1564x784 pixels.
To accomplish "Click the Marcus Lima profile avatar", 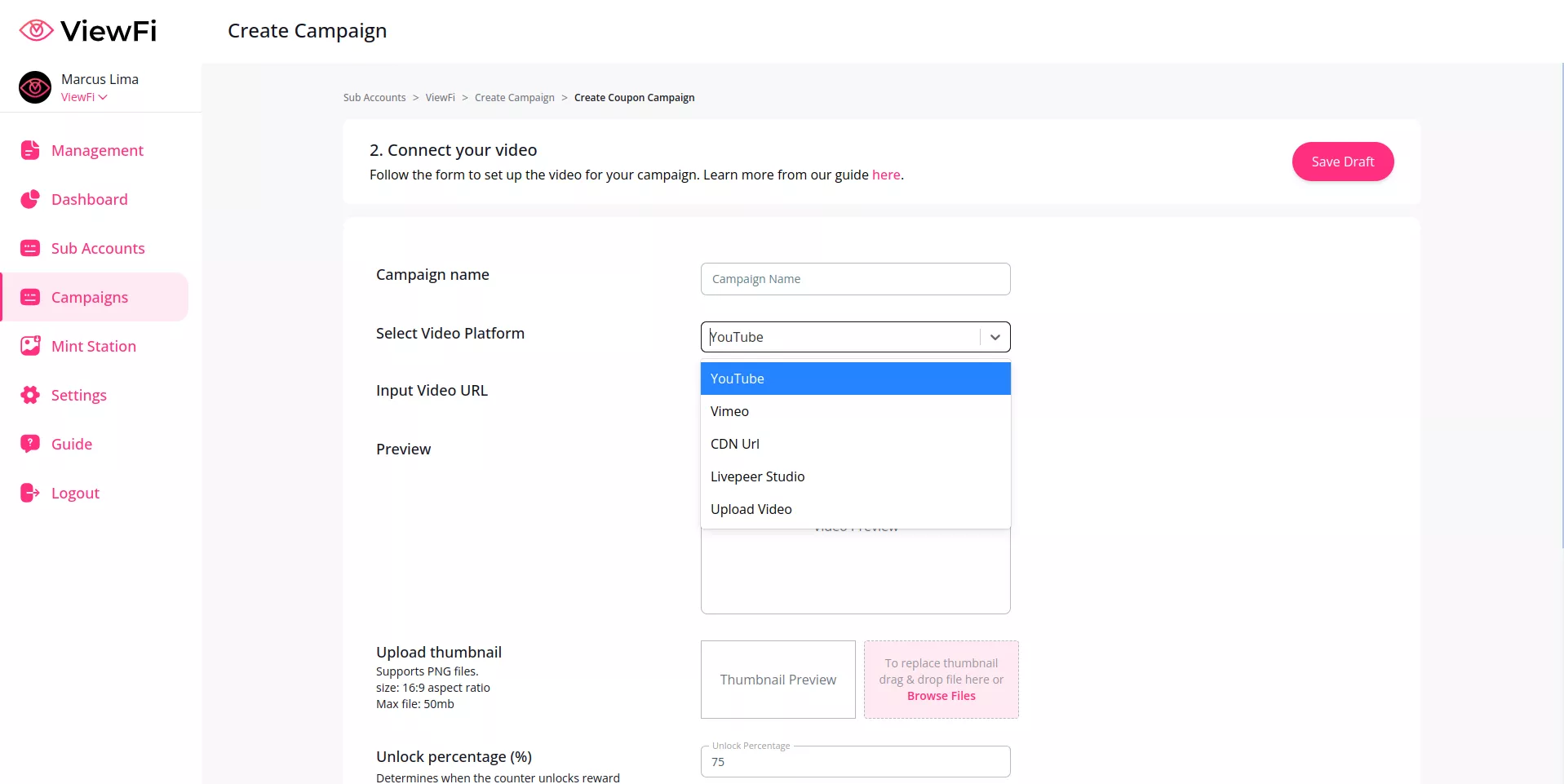I will click(35, 87).
